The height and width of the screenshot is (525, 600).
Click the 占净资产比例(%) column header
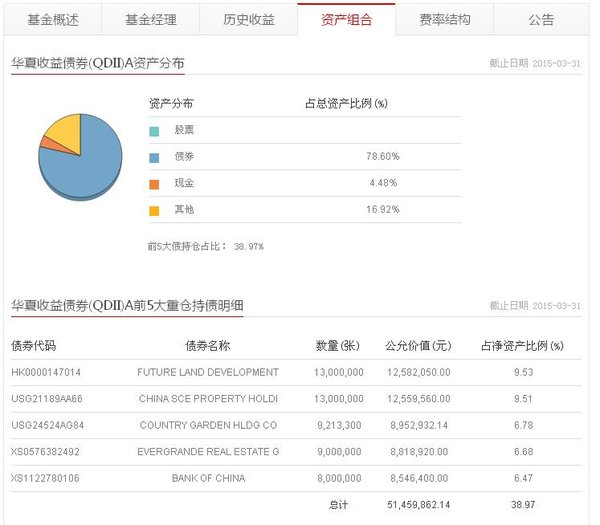coord(522,346)
